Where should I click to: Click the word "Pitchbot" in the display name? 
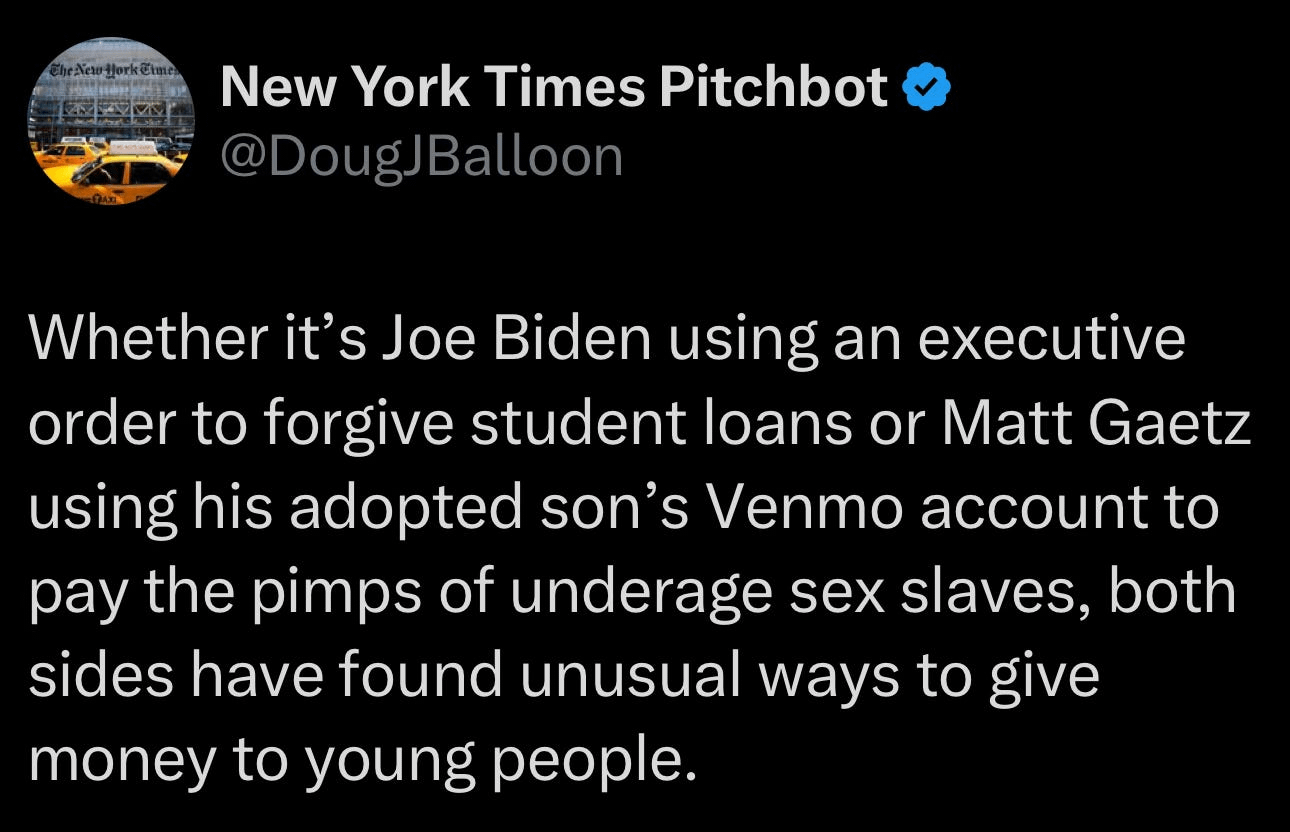773,90
